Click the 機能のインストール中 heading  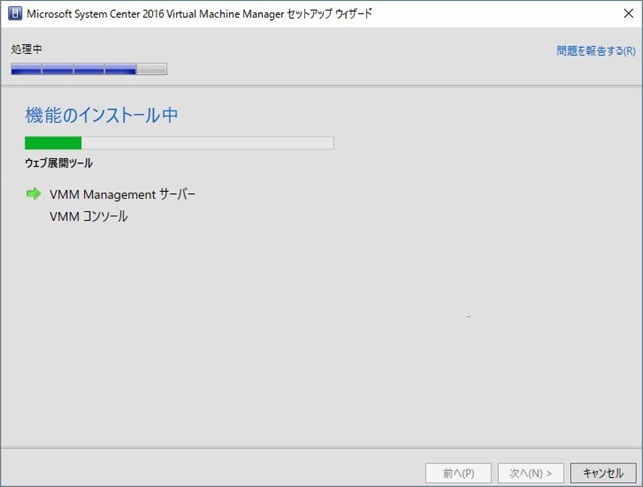tap(101, 115)
